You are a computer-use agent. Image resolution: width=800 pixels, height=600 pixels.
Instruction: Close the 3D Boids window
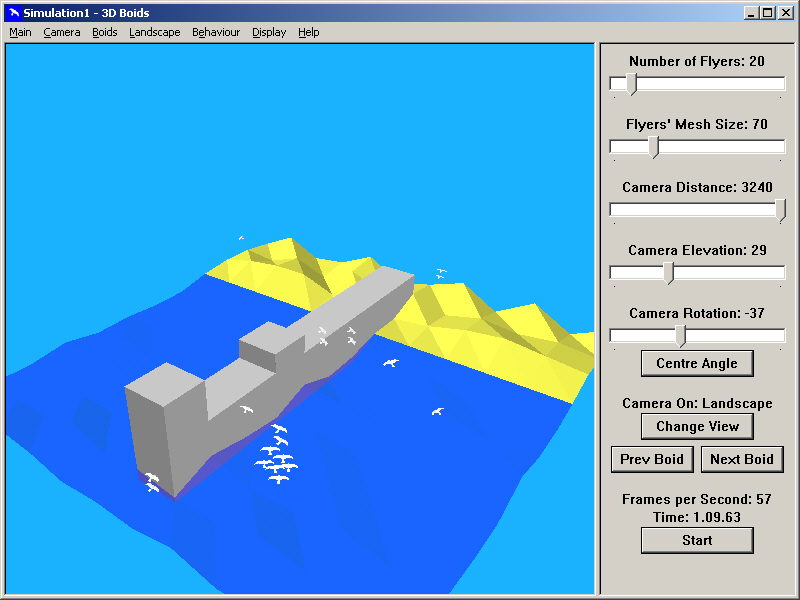[786, 13]
